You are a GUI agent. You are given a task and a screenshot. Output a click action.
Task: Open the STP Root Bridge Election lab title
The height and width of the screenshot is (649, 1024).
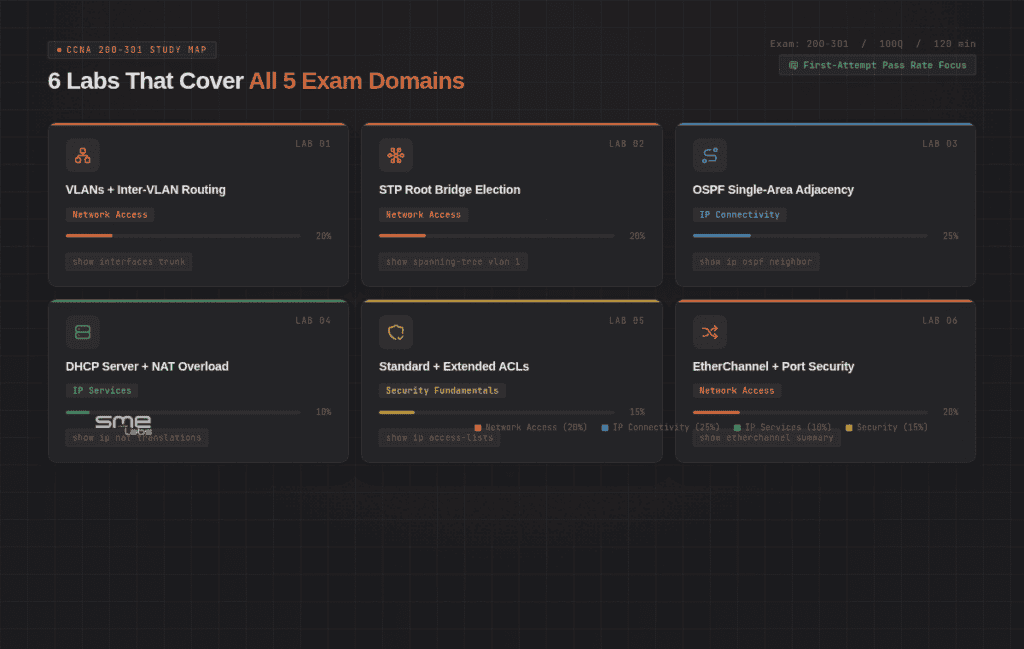click(x=449, y=189)
